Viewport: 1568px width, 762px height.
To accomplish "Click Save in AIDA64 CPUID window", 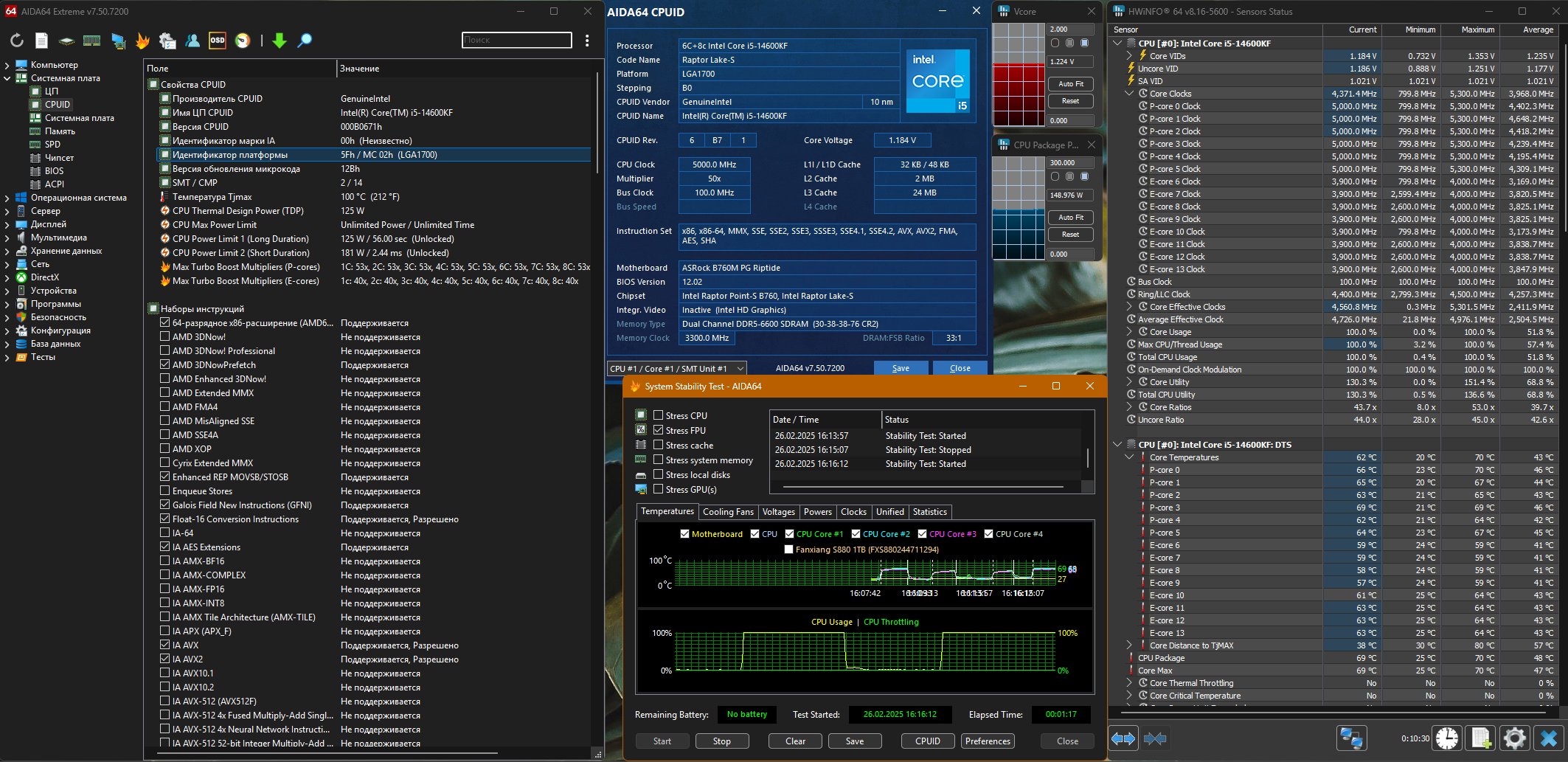I will (901, 368).
